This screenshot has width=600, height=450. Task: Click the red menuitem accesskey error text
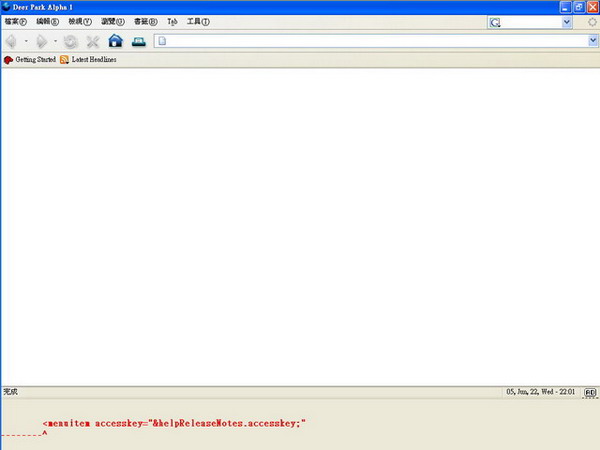point(174,423)
